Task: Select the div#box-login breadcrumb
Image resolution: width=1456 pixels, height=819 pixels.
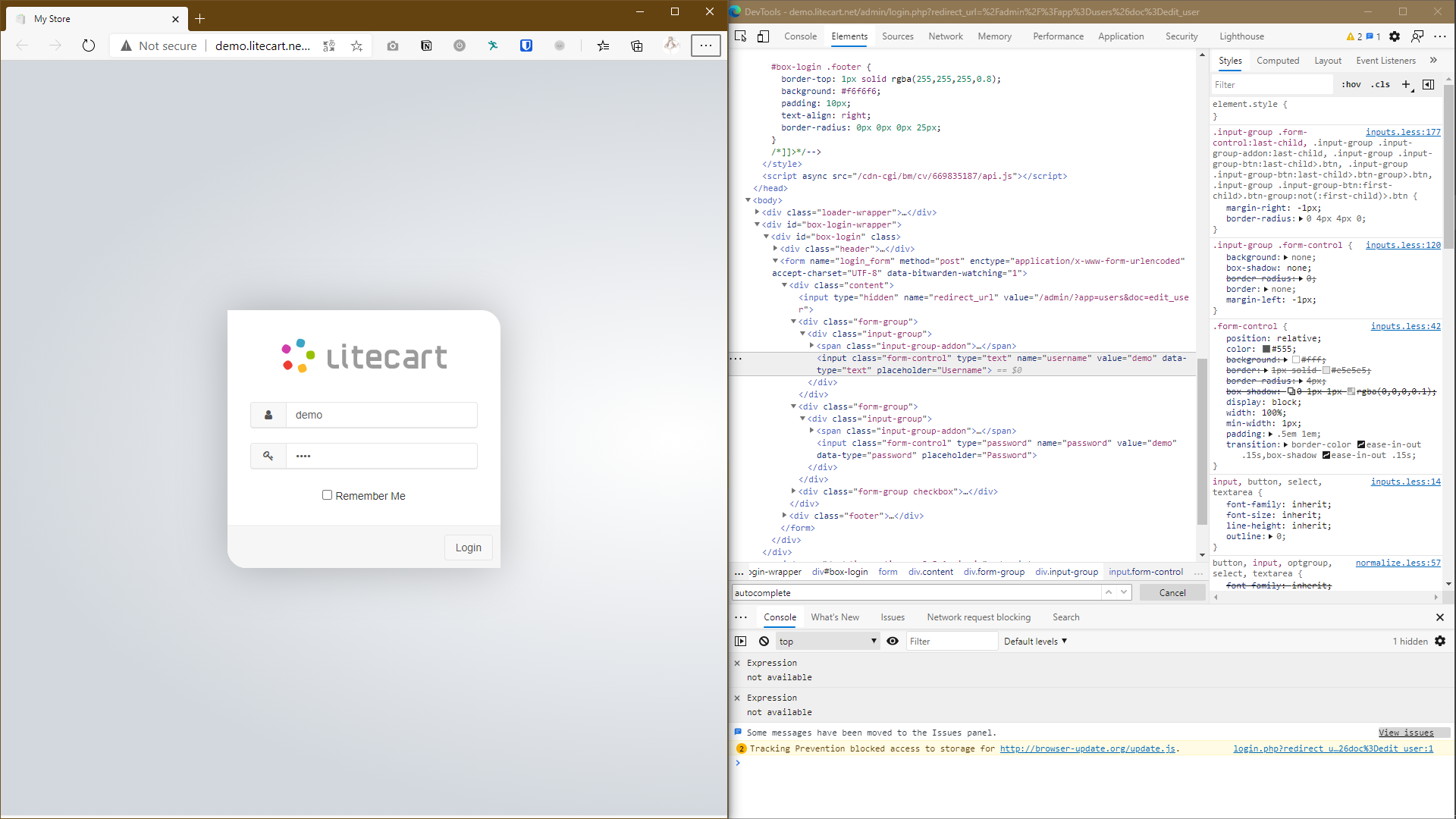Action: 839,572
